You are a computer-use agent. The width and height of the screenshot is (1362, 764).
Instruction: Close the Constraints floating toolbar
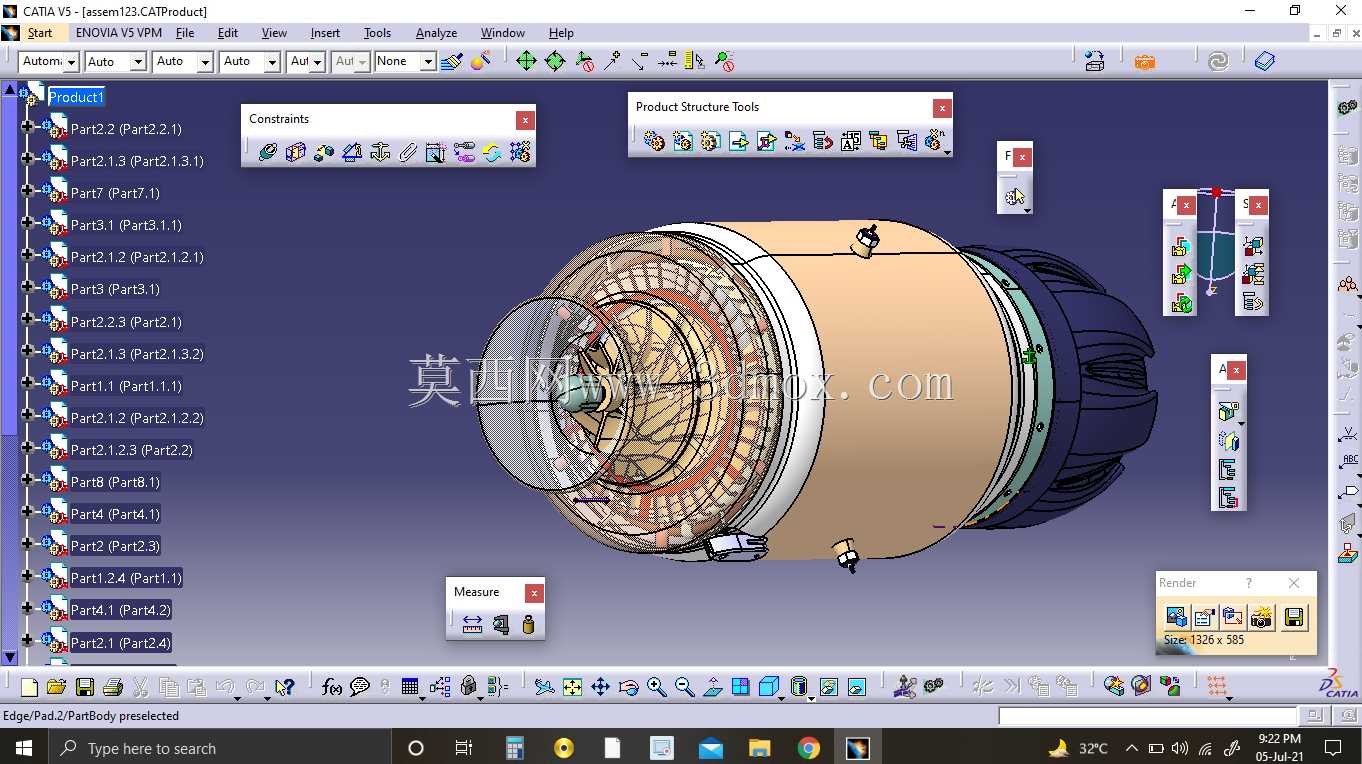[525, 120]
